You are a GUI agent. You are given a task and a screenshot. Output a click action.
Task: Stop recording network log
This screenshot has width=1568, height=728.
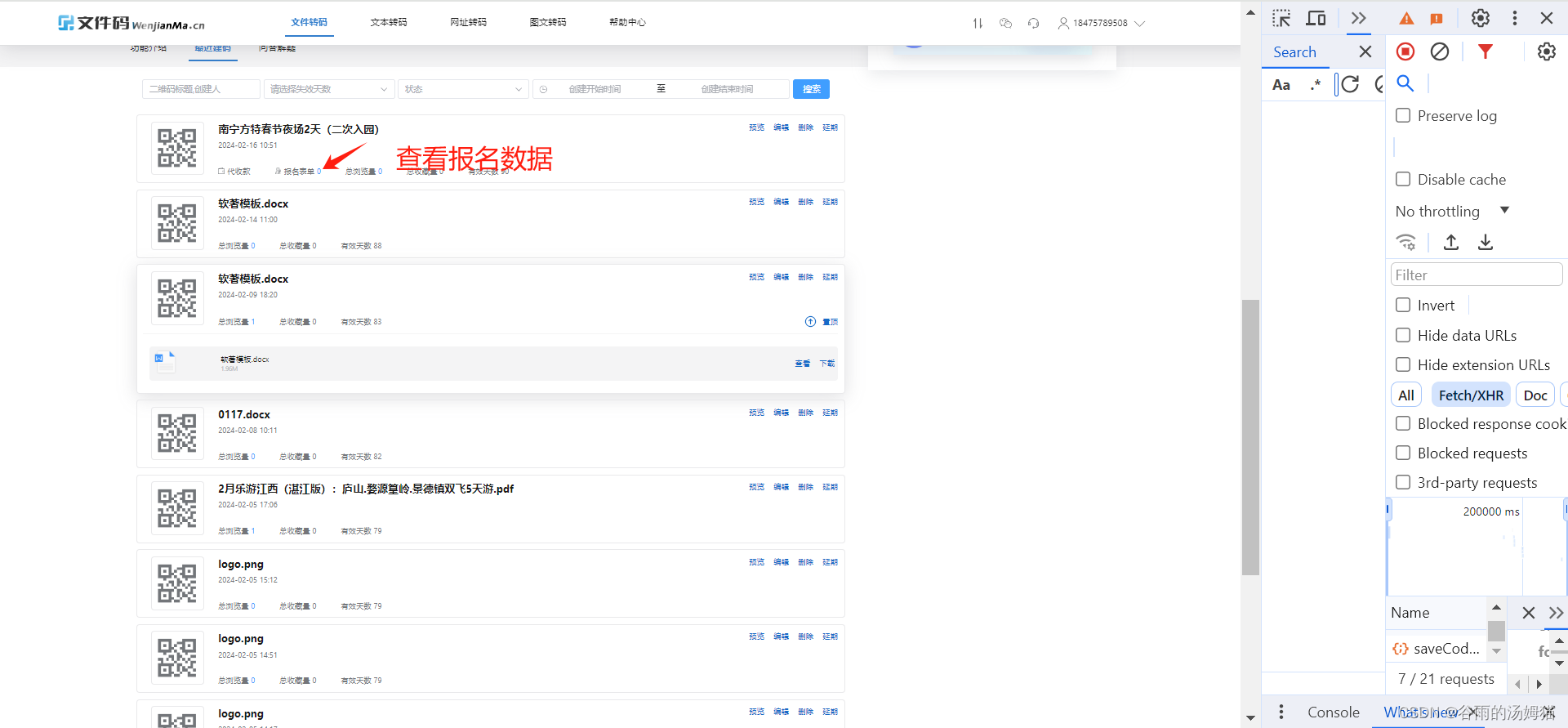pos(1405,51)
